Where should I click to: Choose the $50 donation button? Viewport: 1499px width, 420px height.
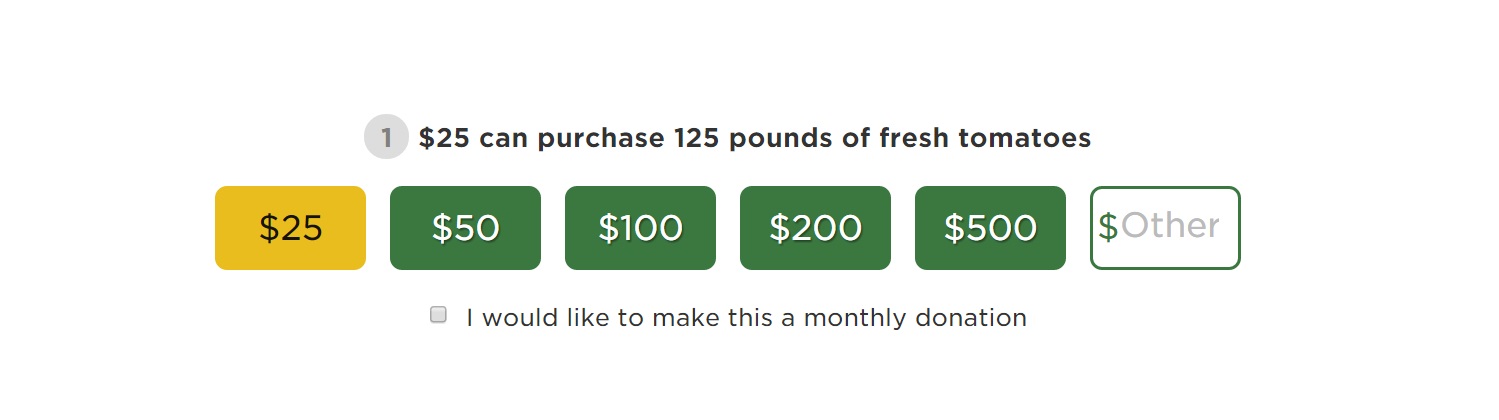465,228
